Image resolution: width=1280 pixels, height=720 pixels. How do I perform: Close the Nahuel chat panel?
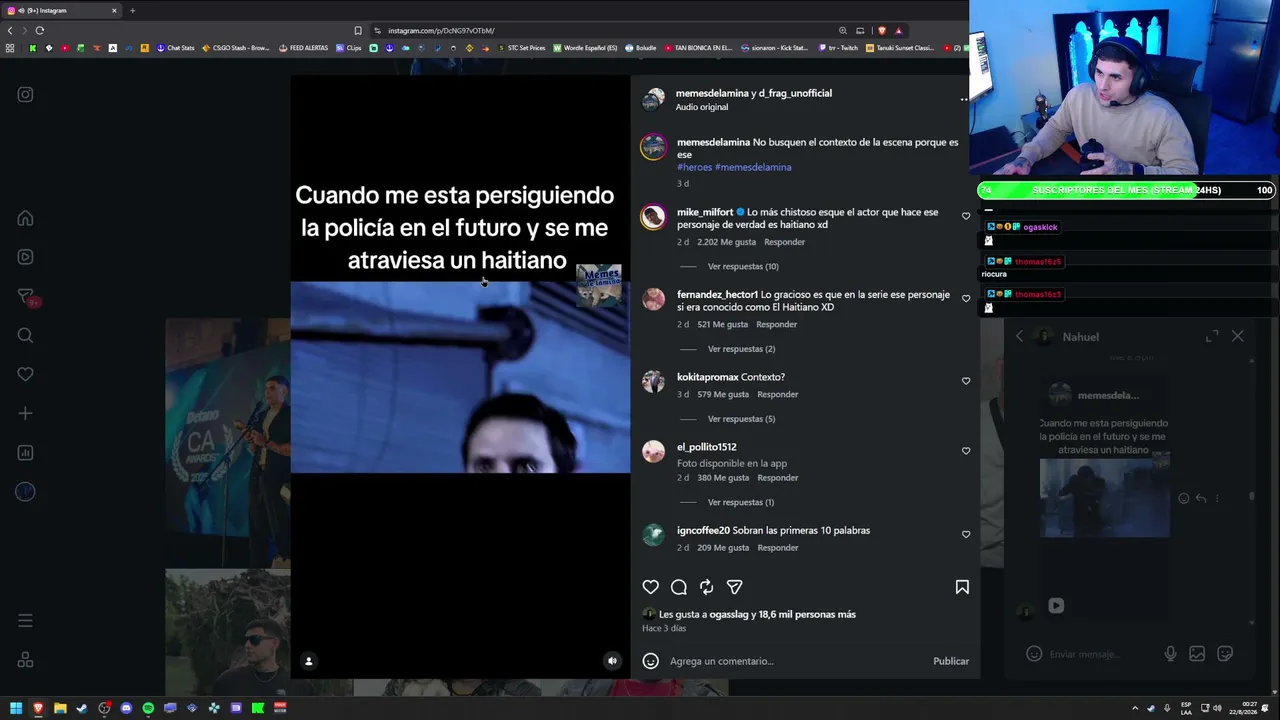point(1238,337)
